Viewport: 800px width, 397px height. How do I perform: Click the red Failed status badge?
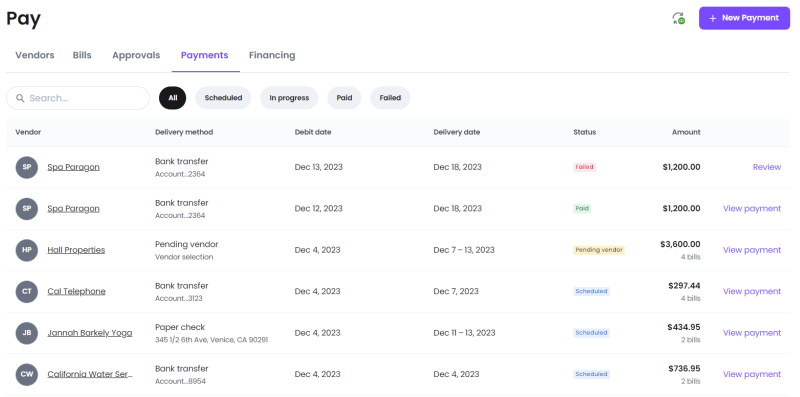(x=585, y=167)
